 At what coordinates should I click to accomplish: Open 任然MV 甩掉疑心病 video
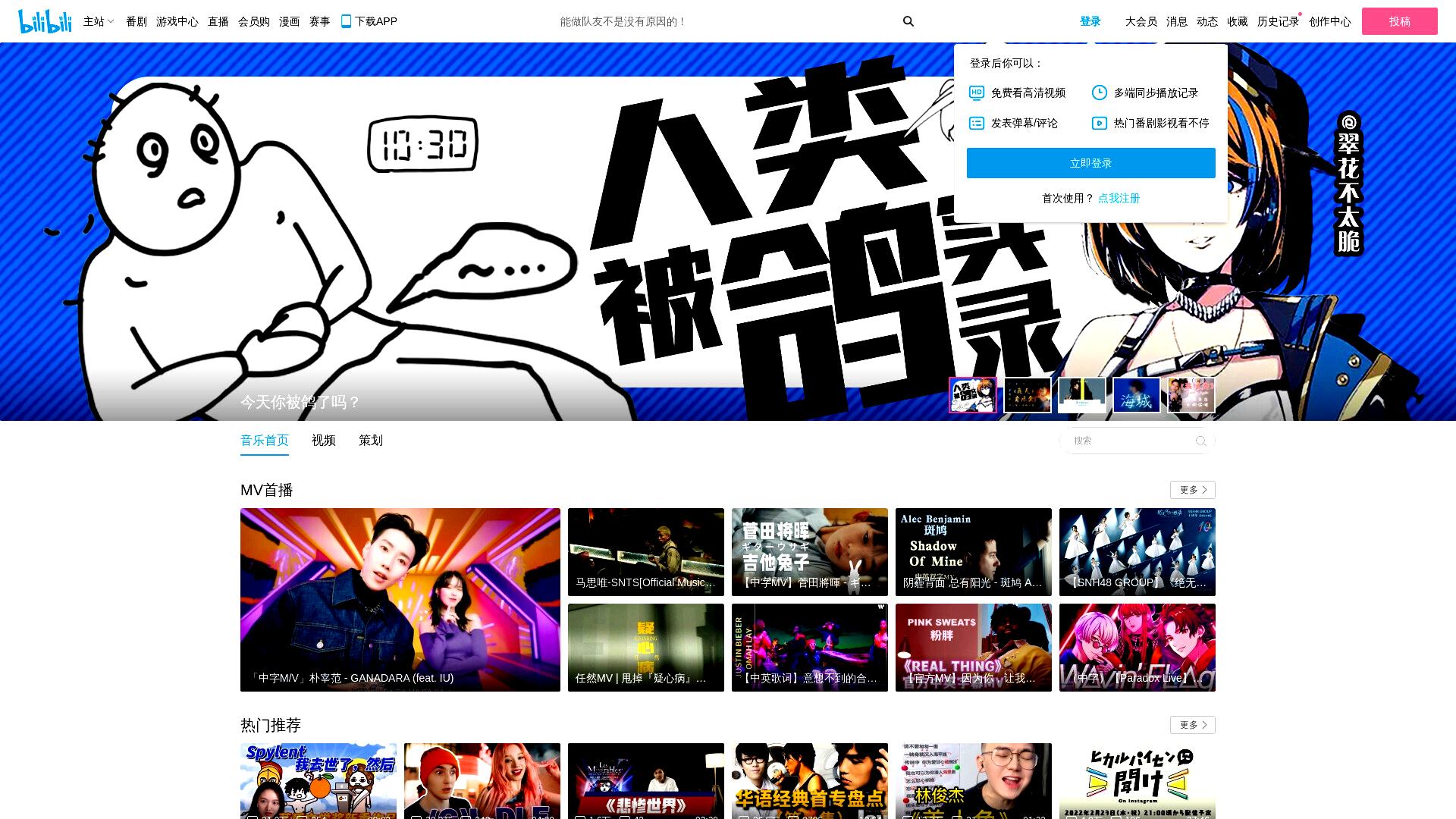click(x=646, y=648)
